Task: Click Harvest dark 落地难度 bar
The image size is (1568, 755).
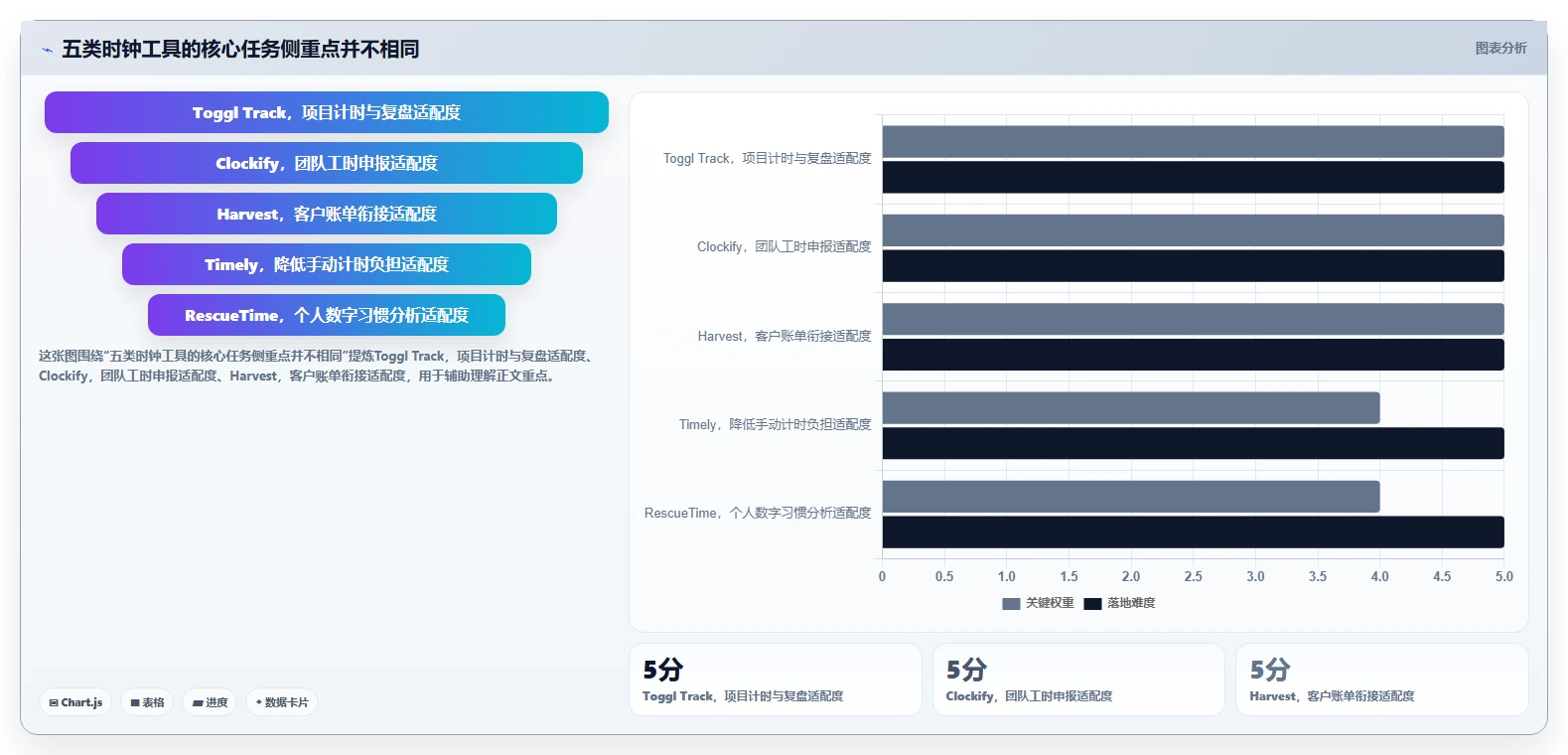Action: pyautogui.click(x=1193, y=355)
